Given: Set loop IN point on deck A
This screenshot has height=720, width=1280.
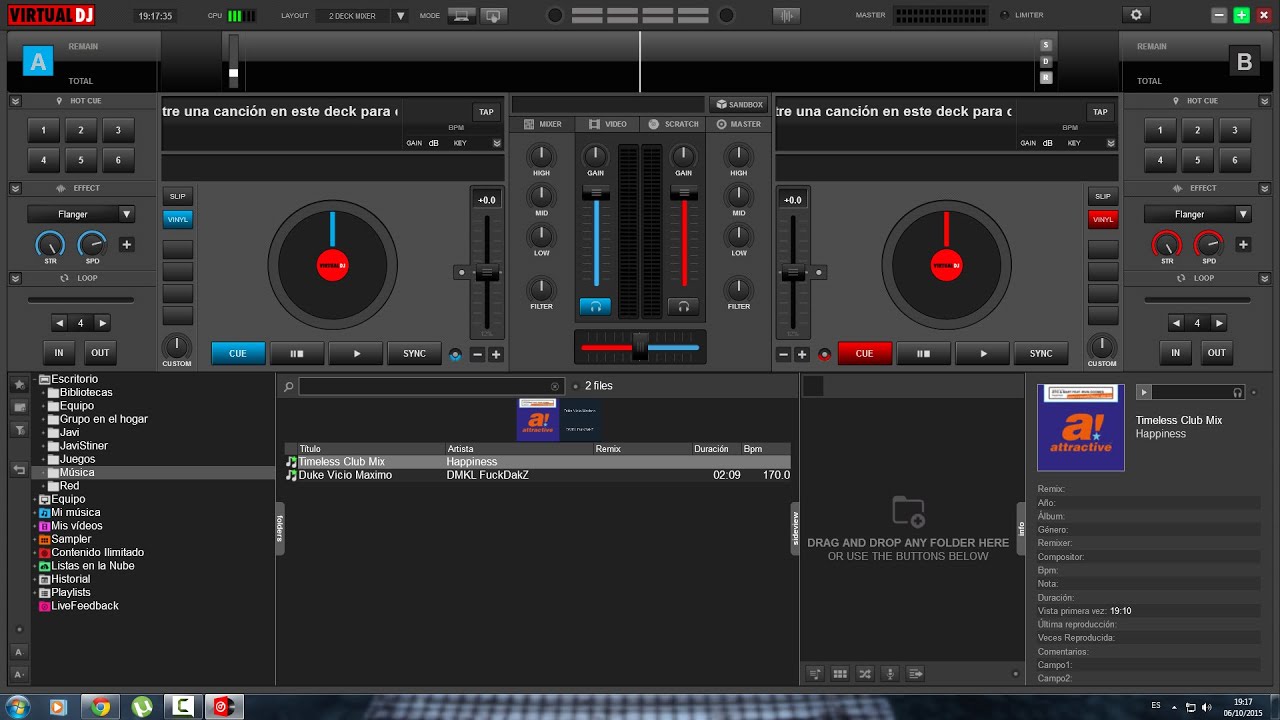Looking at the screenshot, I should 59,352.
